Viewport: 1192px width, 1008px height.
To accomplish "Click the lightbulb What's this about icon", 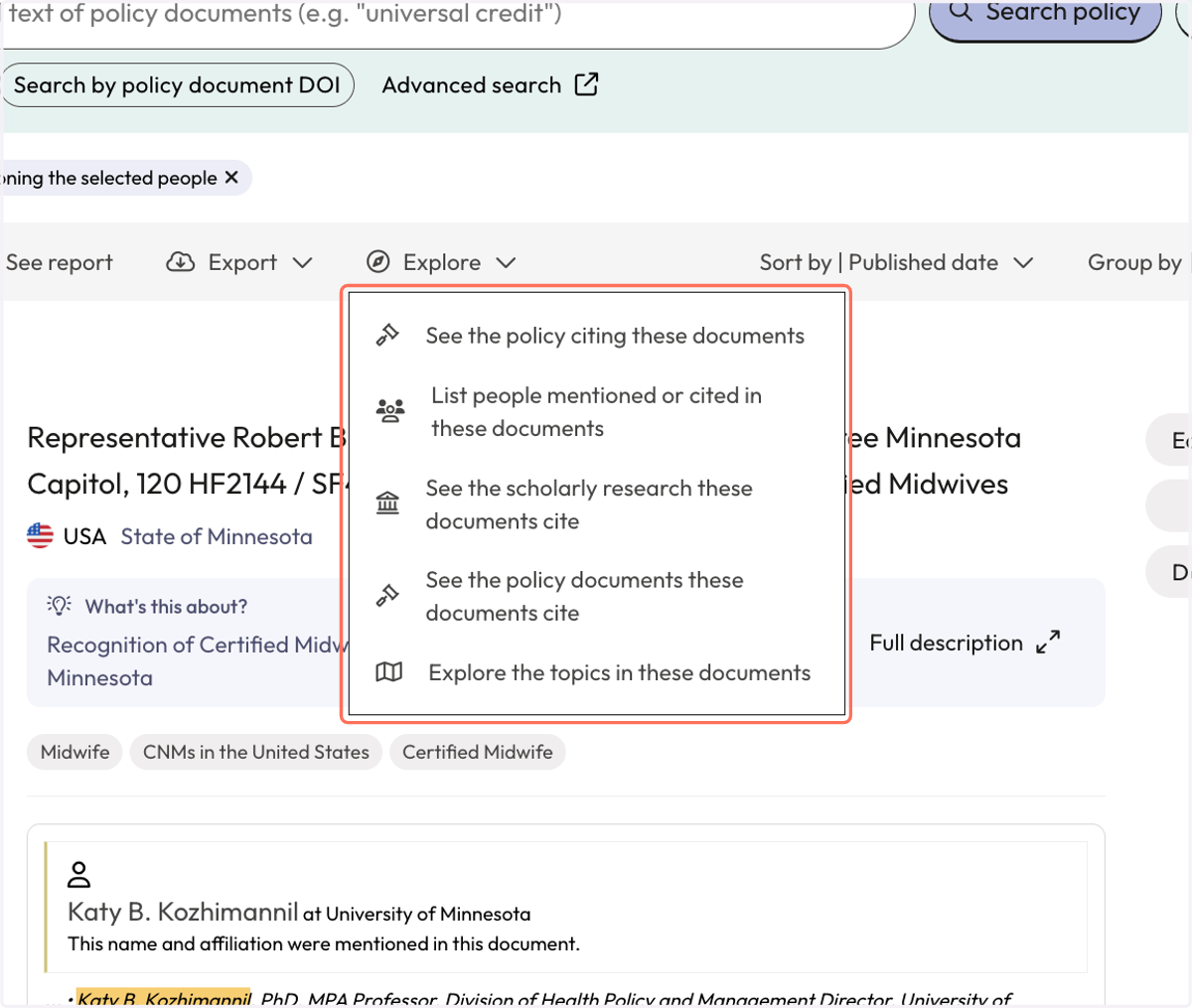I will pos(60,606).
